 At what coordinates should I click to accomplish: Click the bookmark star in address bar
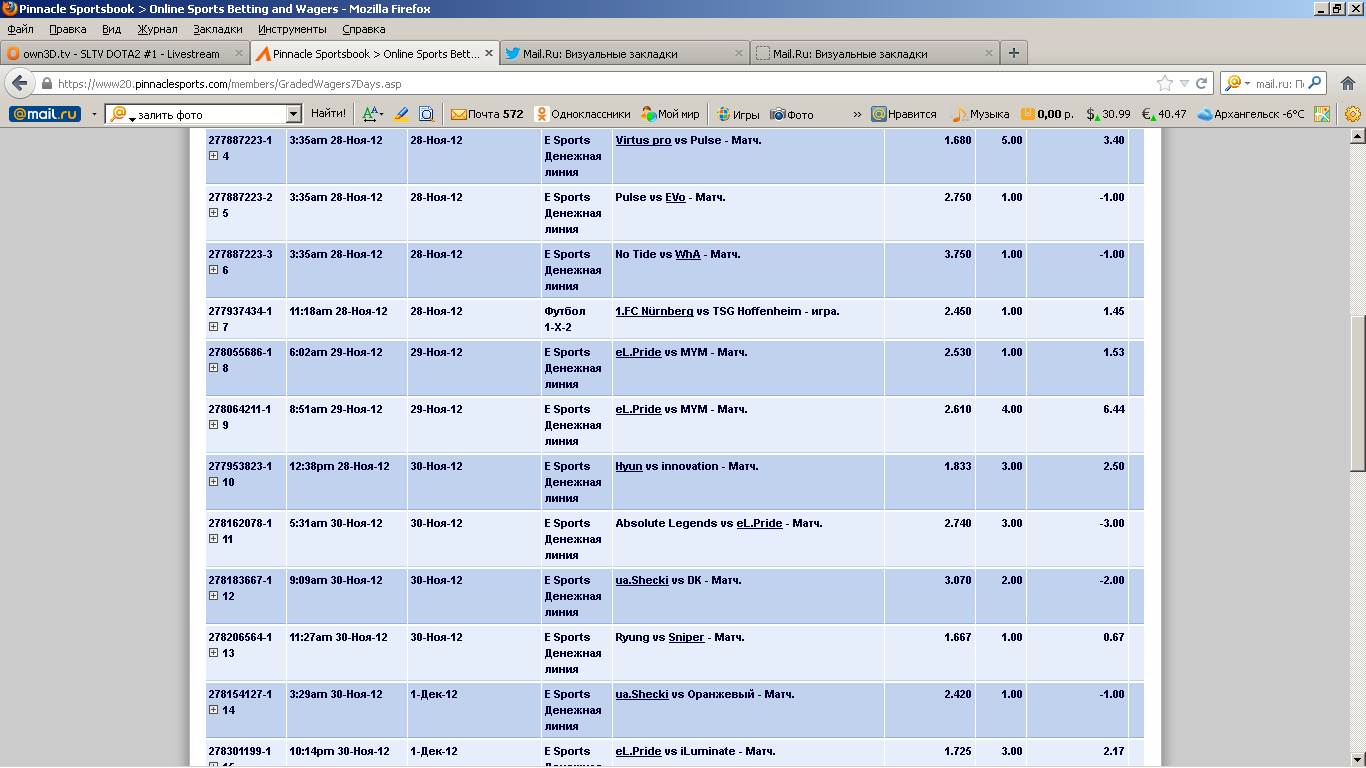pyautogui.click(x=1165, y=83)
